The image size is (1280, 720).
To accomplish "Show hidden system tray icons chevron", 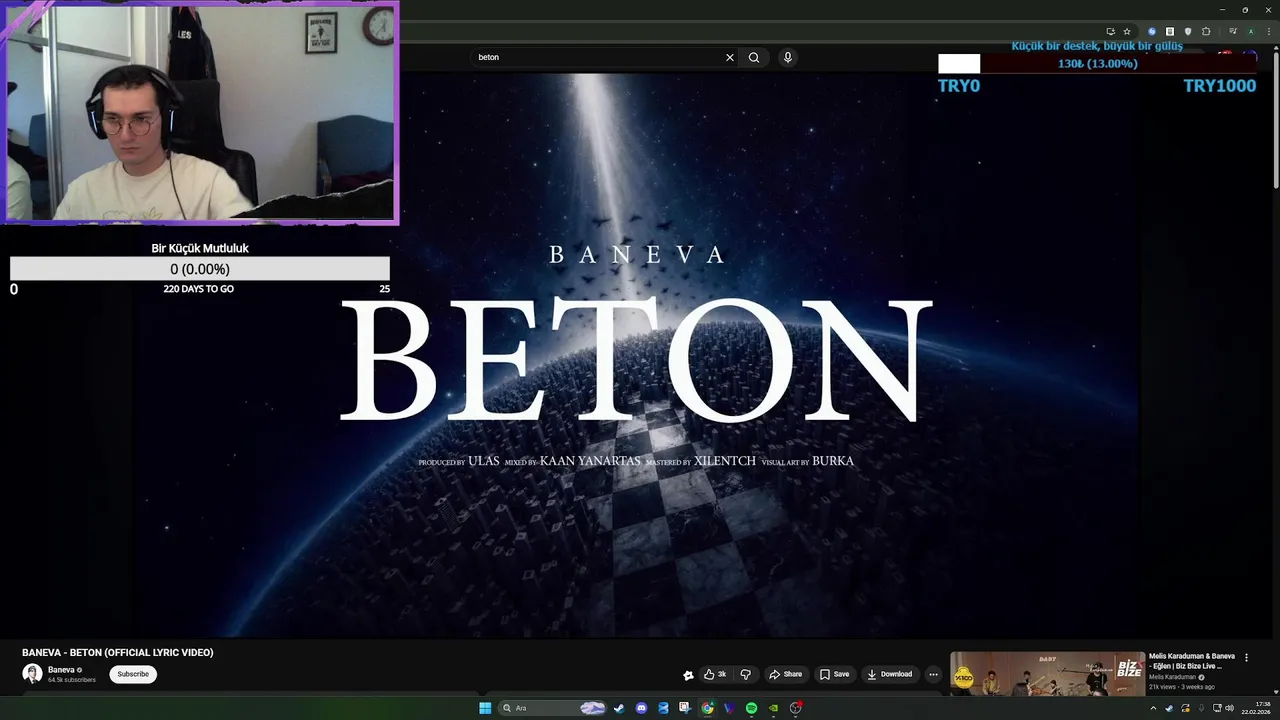I will coord(1153,708).
